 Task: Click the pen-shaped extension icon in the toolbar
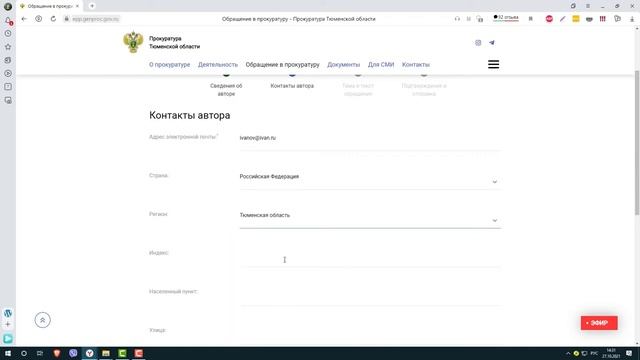[x=562, y=19]
